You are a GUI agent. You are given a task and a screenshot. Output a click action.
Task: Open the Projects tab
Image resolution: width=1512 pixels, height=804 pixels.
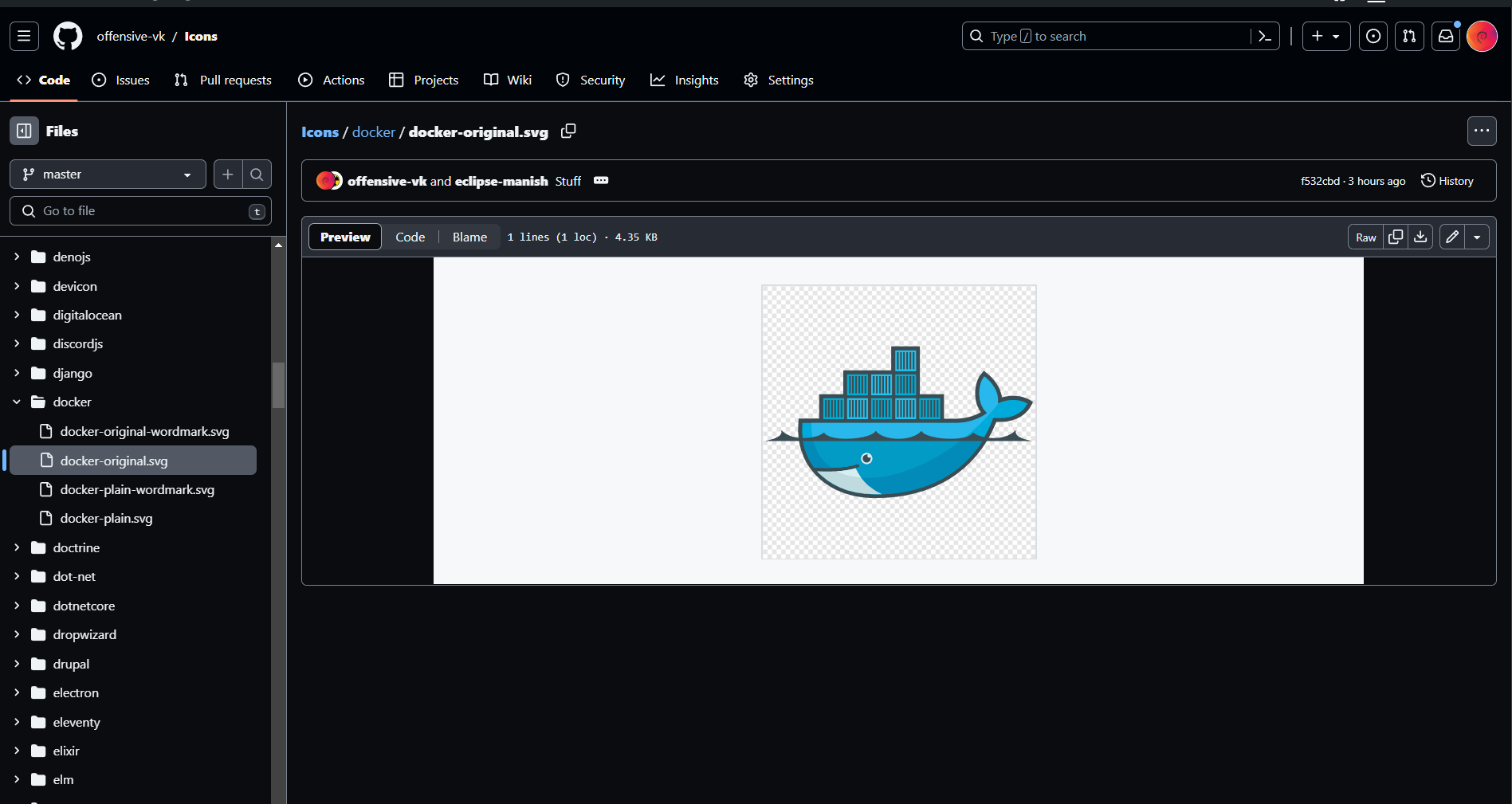point(424,80)
